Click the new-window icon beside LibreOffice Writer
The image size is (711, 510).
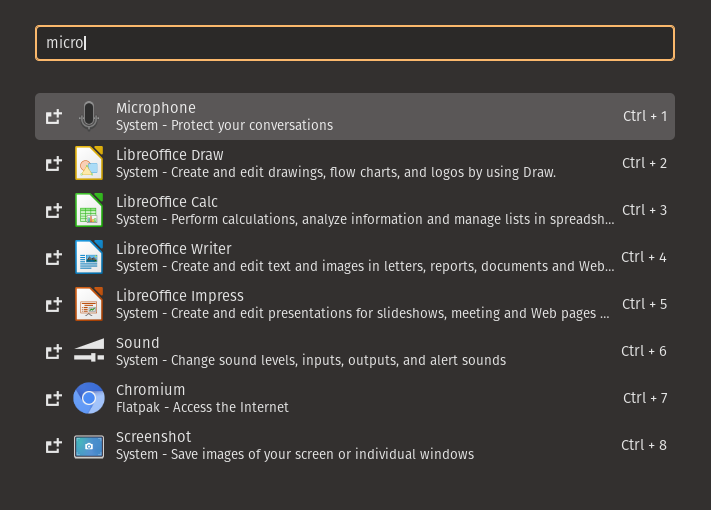click(x=54, y=257)
